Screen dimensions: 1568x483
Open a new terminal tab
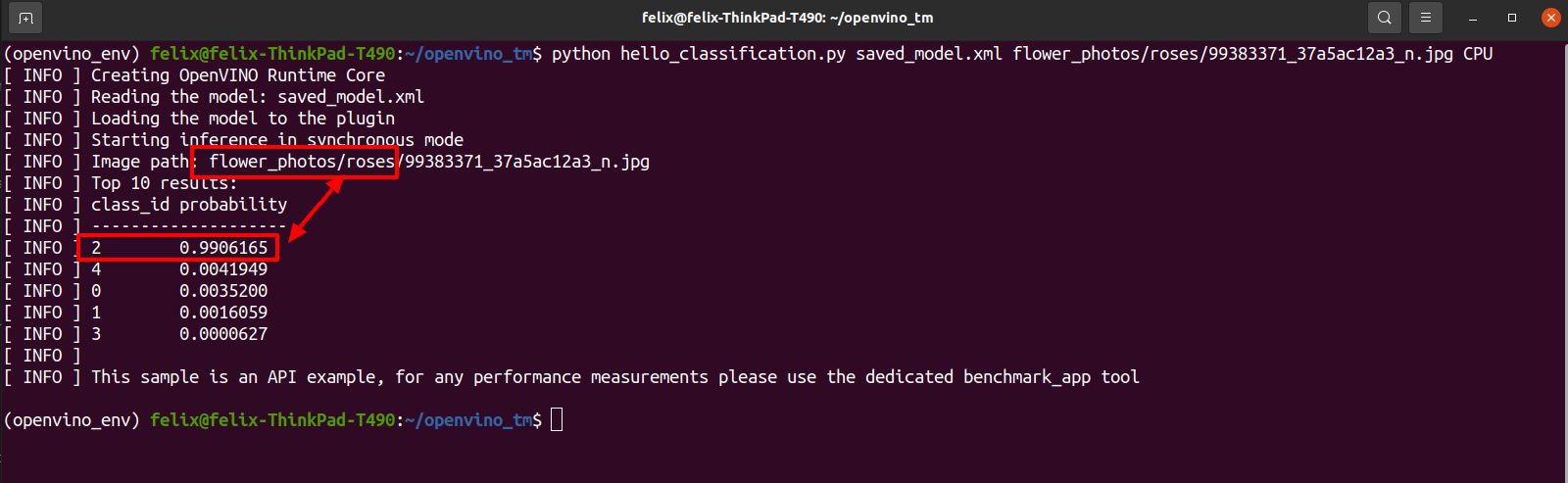pyautogui.click(x=25, y=18)
